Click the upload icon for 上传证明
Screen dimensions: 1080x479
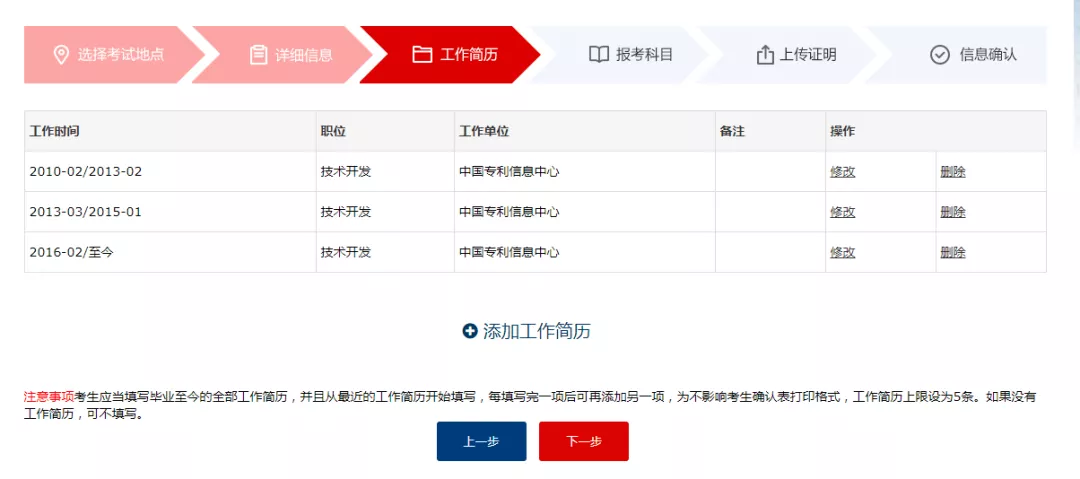pyautogui.click(x=765, y=54)
